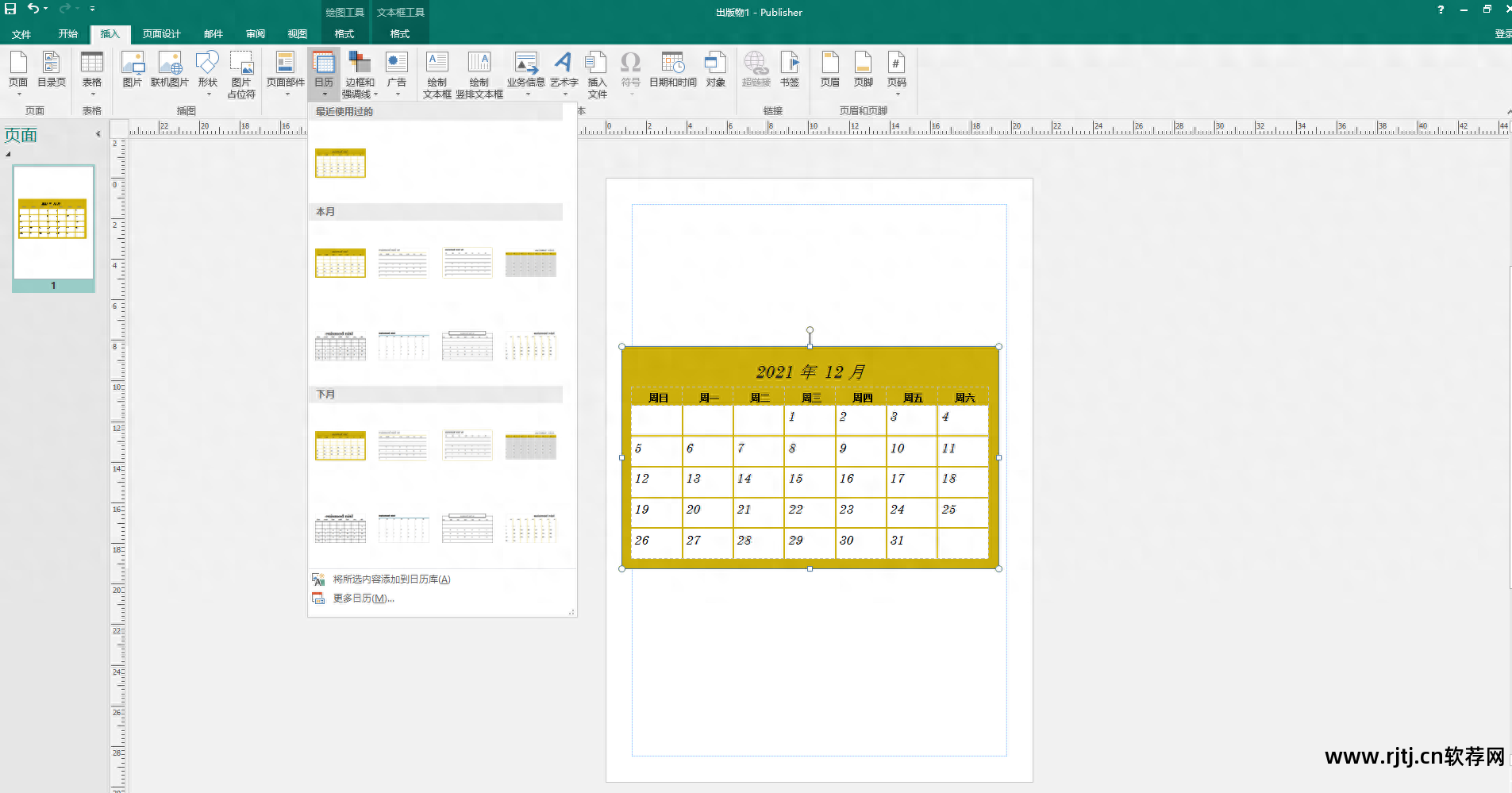Open the 文件 file tab

pos(21,34)
